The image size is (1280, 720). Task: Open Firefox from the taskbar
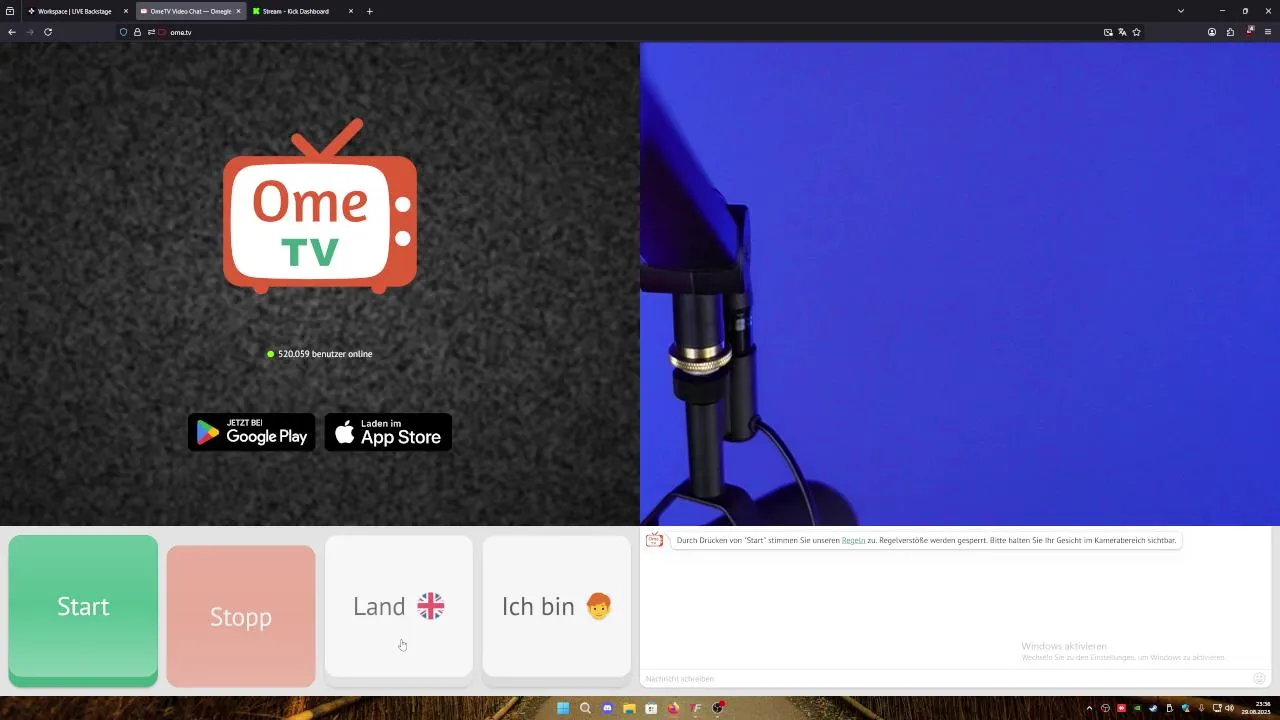tap(674, 708)
